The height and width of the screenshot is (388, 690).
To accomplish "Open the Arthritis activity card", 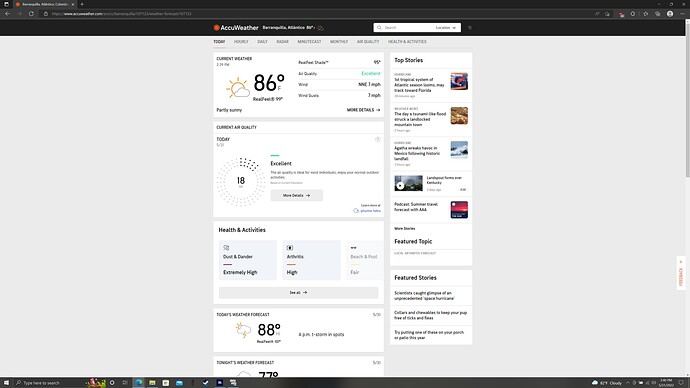I will pos(311,260).
